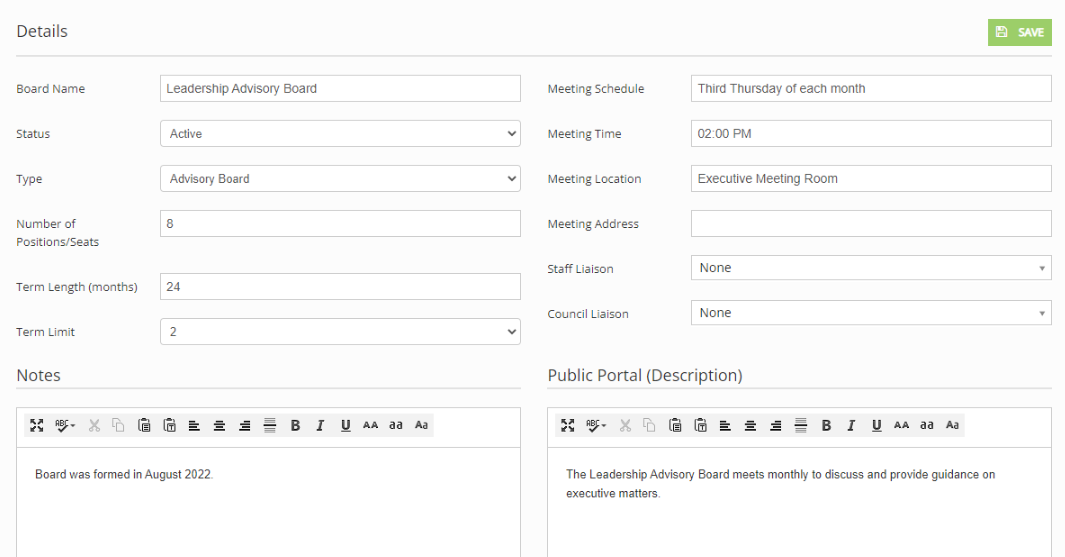
Task: Click the Meeting Time field
Action: (x=871, y=134)
